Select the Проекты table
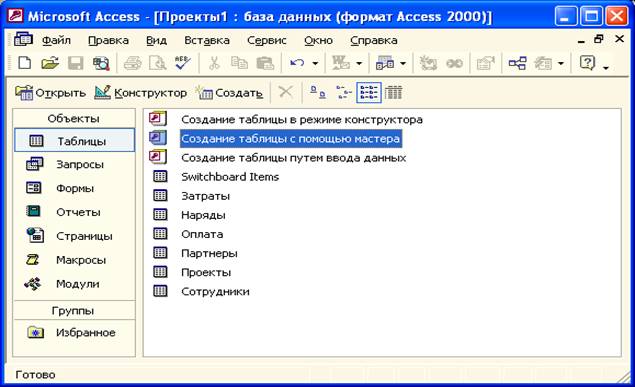 tap(206, 272)
